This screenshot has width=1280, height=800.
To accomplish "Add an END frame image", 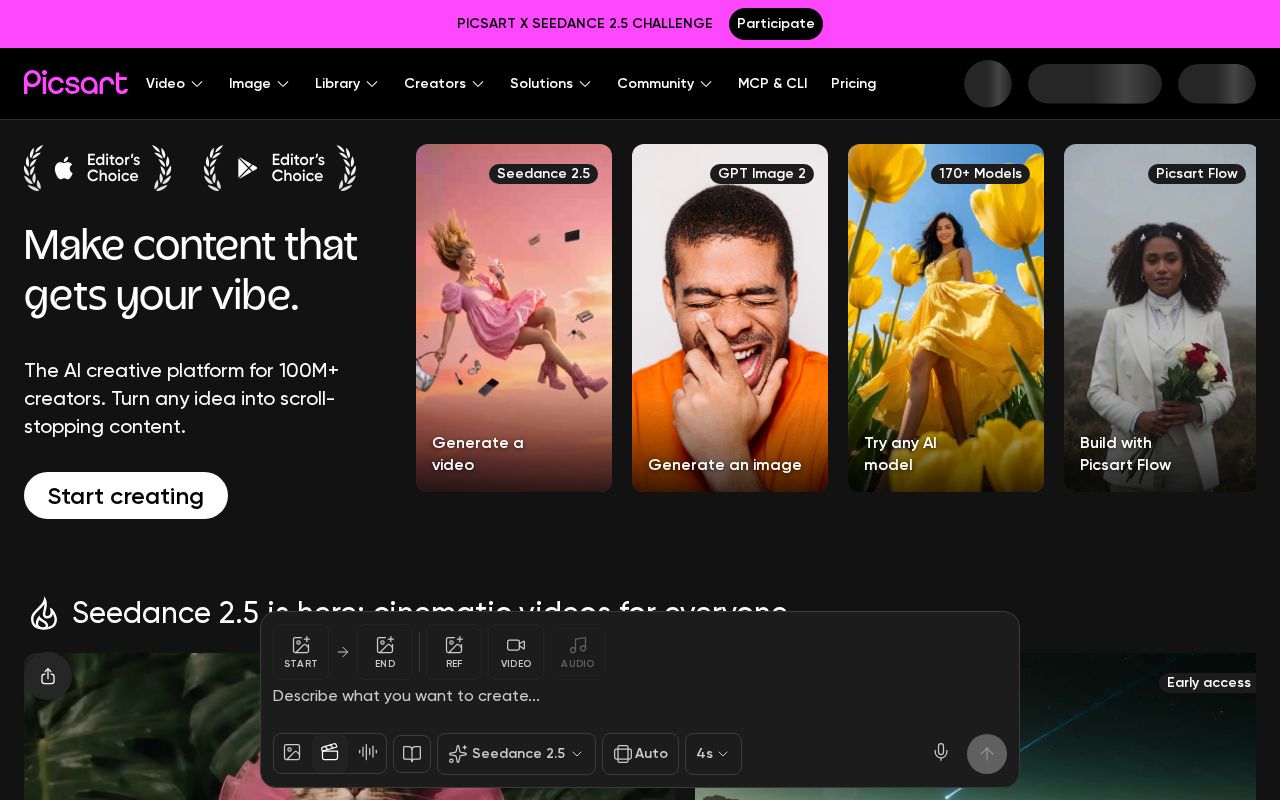I will (385, 652).
